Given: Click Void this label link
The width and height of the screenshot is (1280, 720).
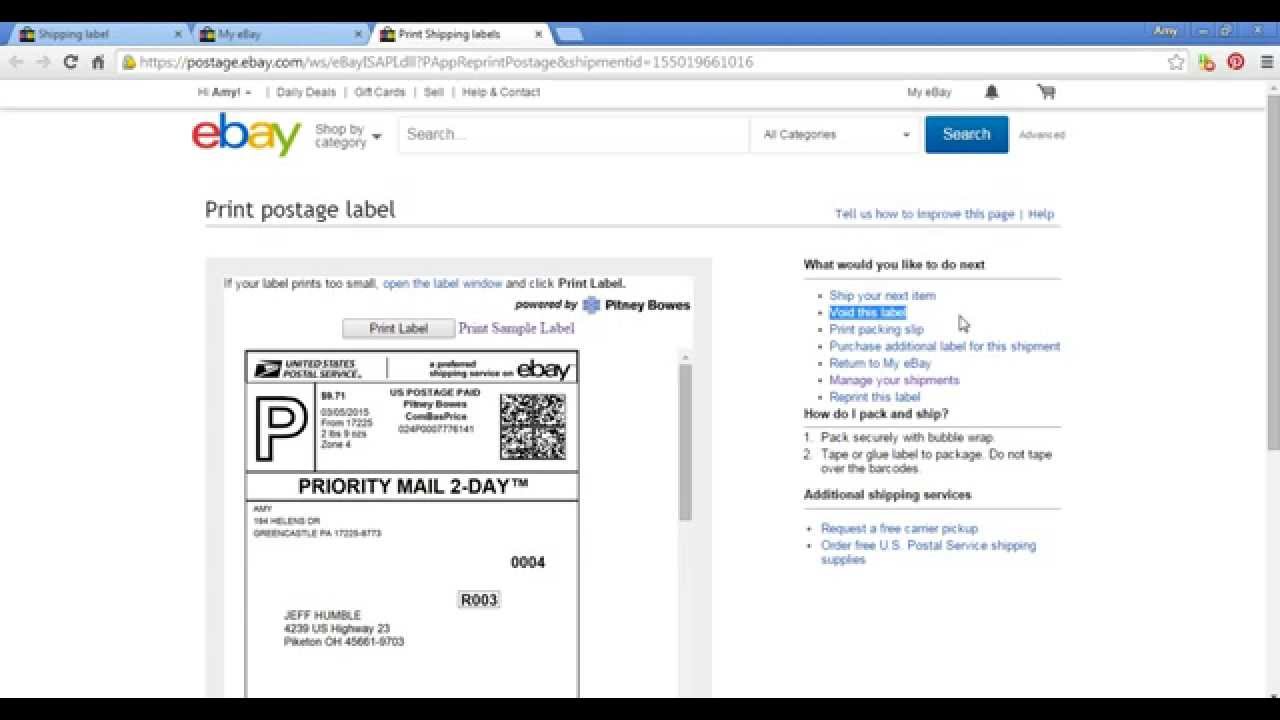Looking at the screenshot, I should pyautogui.click(x=867, y=313).
